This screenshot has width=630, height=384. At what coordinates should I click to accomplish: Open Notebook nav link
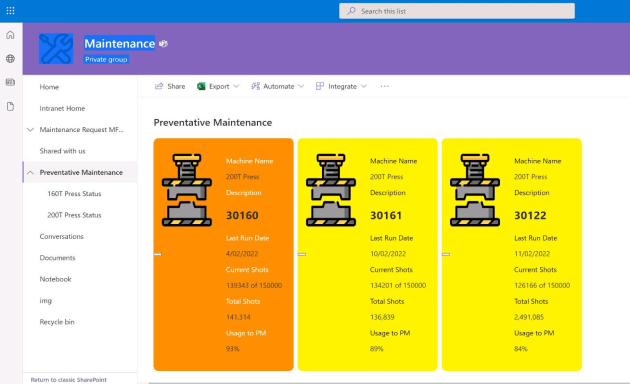[55, 279]
